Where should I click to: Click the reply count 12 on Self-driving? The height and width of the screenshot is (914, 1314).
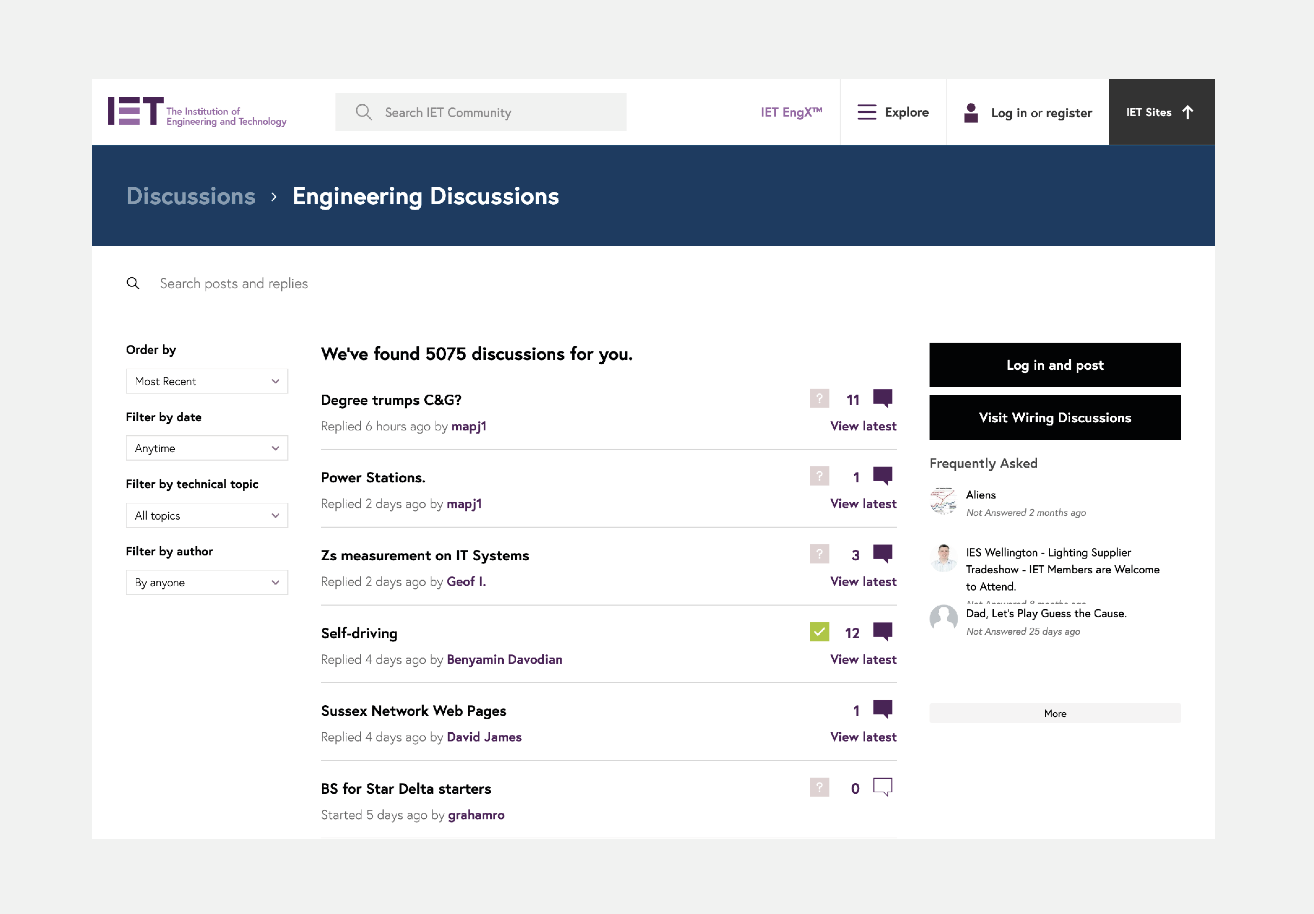(852, 633)
